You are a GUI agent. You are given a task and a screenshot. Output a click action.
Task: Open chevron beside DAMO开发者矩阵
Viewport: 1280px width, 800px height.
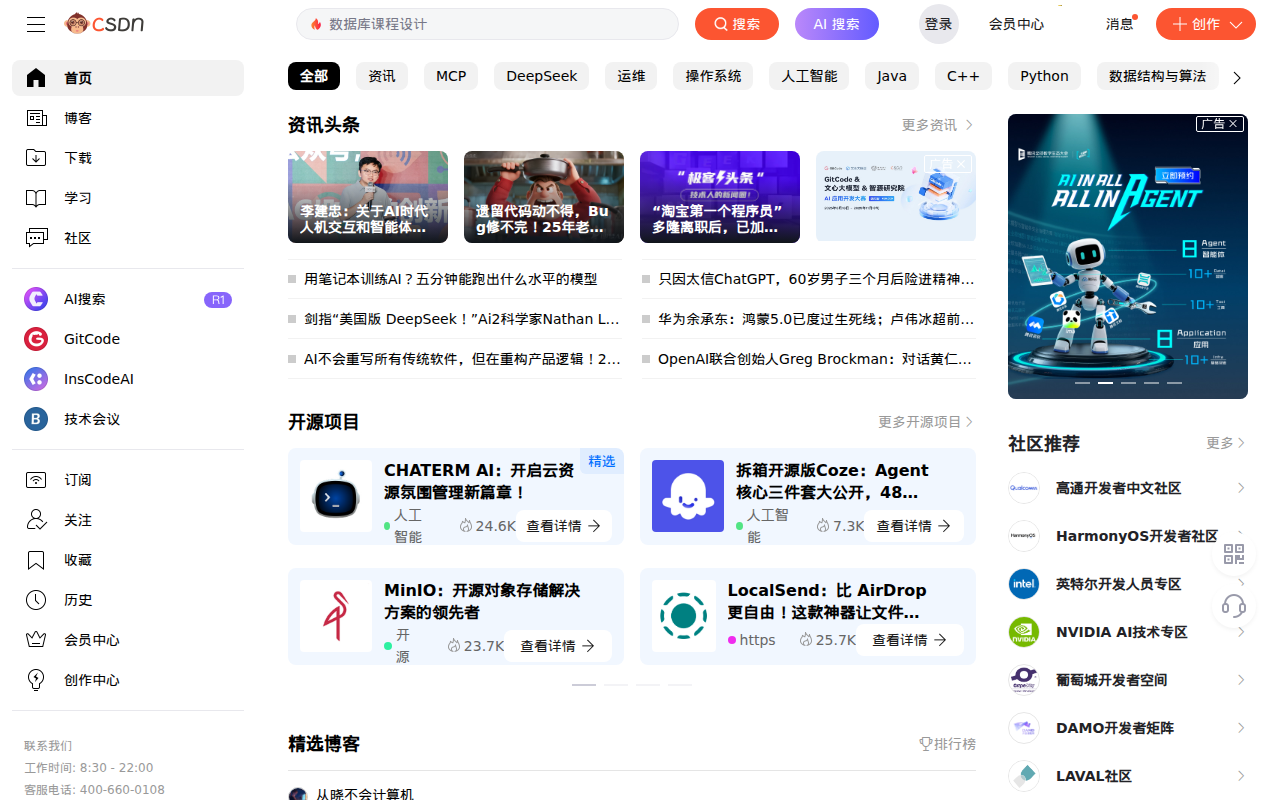coord(1241,728)
